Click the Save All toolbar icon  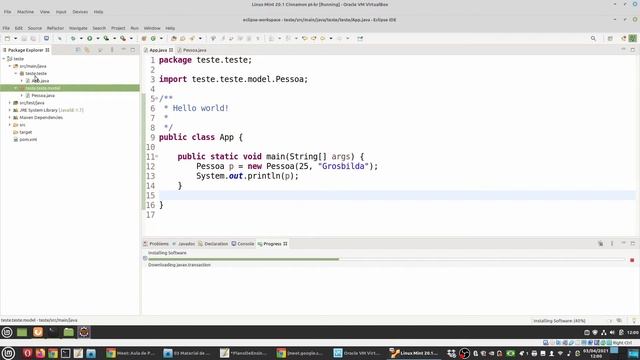[x=33, y=38]
